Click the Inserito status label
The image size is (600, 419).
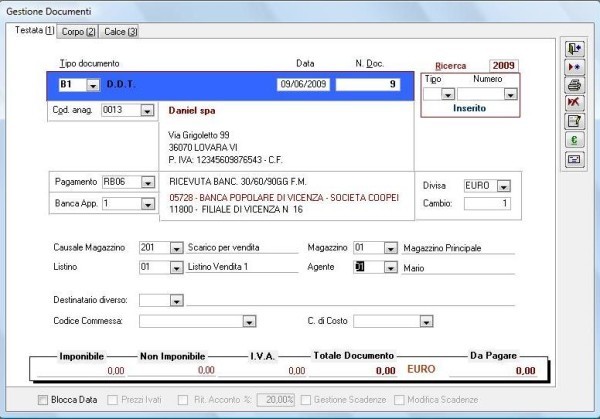coord(470,108)
